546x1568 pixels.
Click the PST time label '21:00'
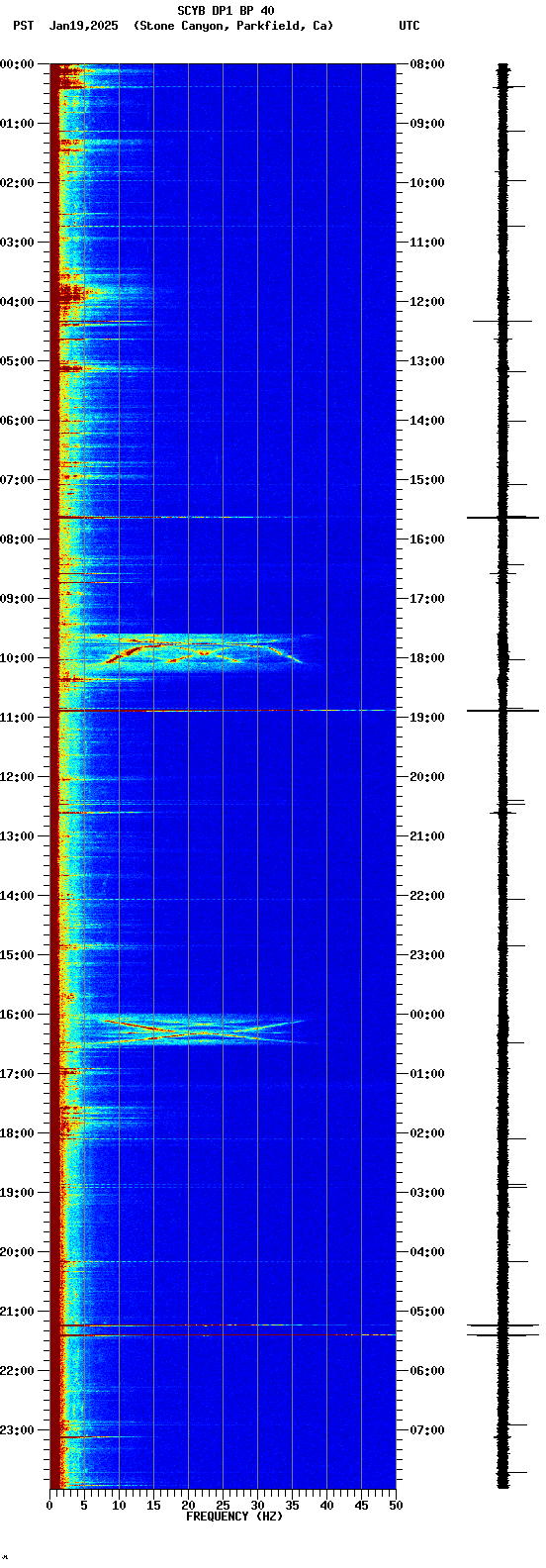tap(18, 1312)
